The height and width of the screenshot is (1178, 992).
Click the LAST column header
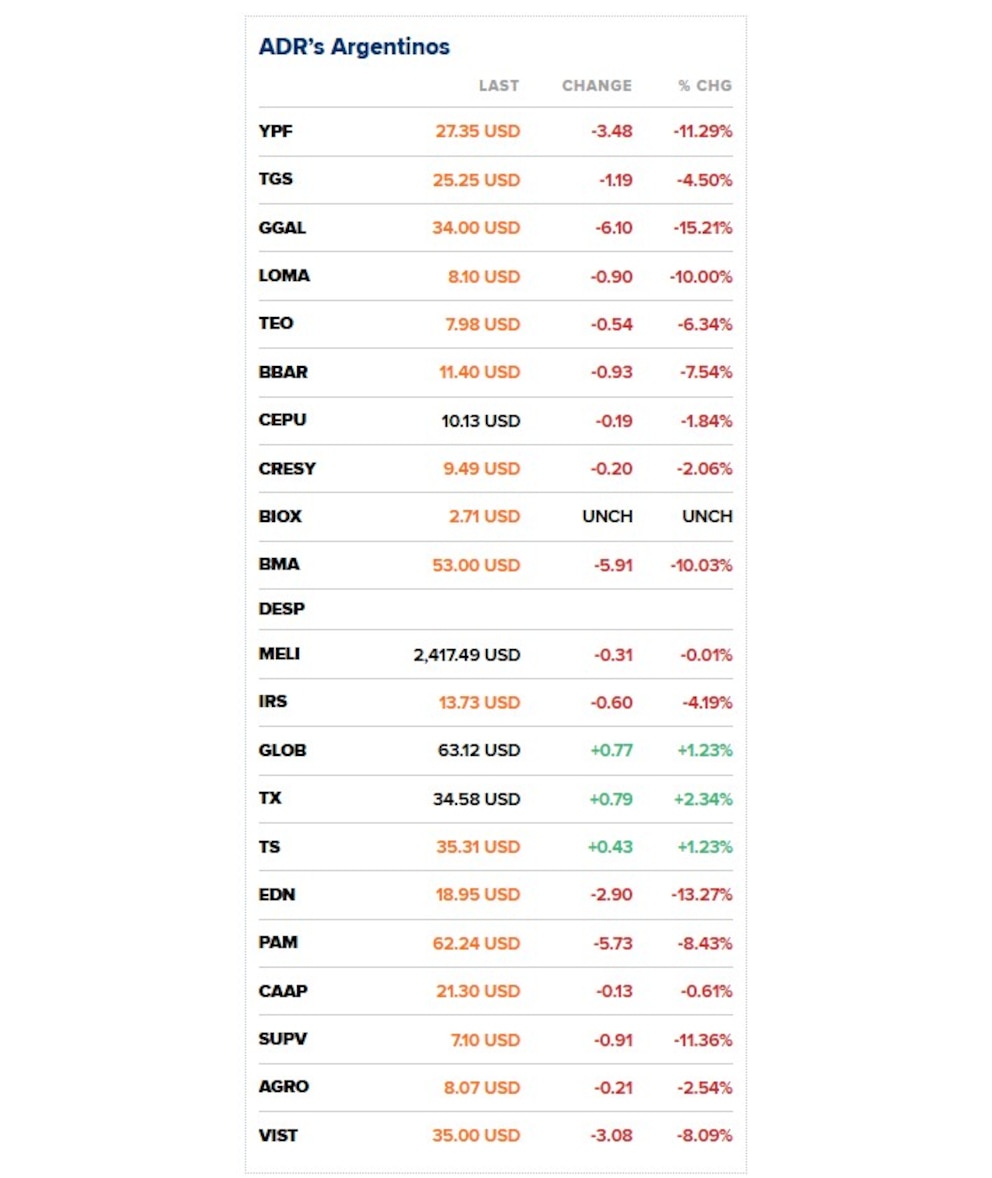click(499, 86)
